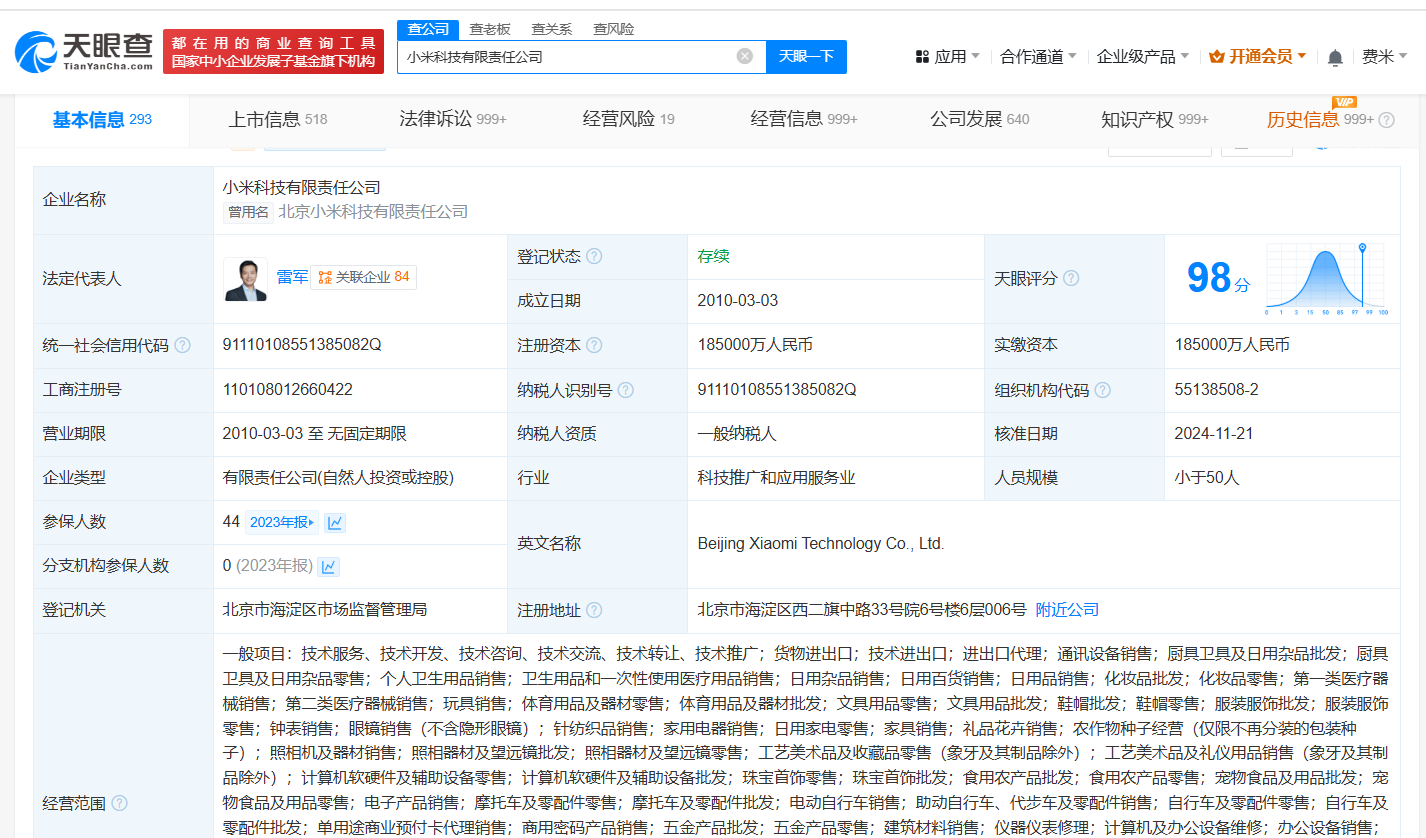Viewport: 1426px width, 838px height.
Task: Expand the 合作通道 dropdown
Action: (1038, 57)
